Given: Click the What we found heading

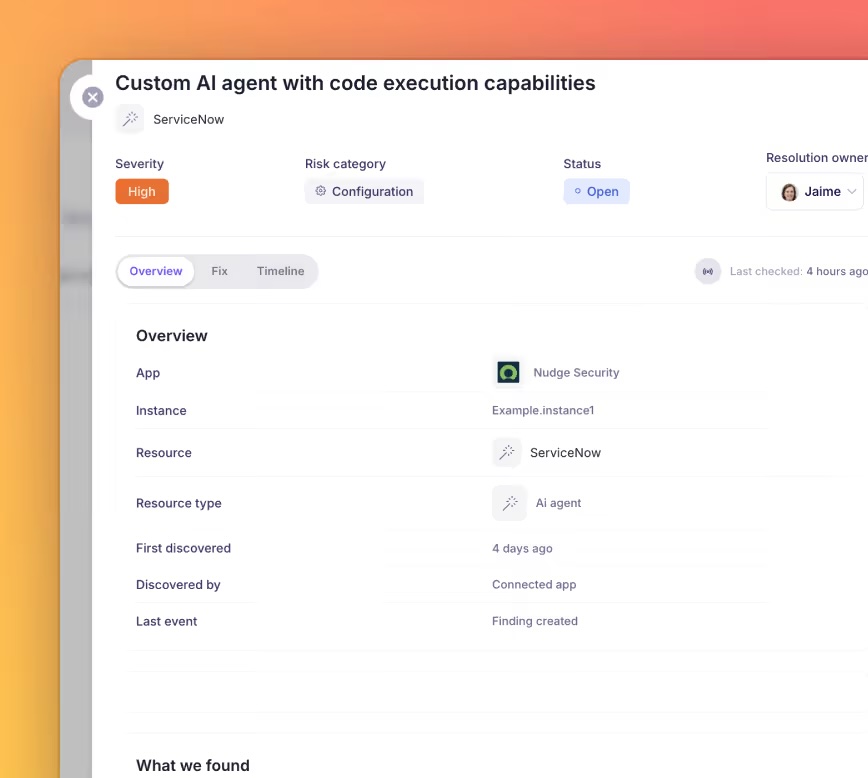Looking at the screenshot, I should click(x=193, y=765).
